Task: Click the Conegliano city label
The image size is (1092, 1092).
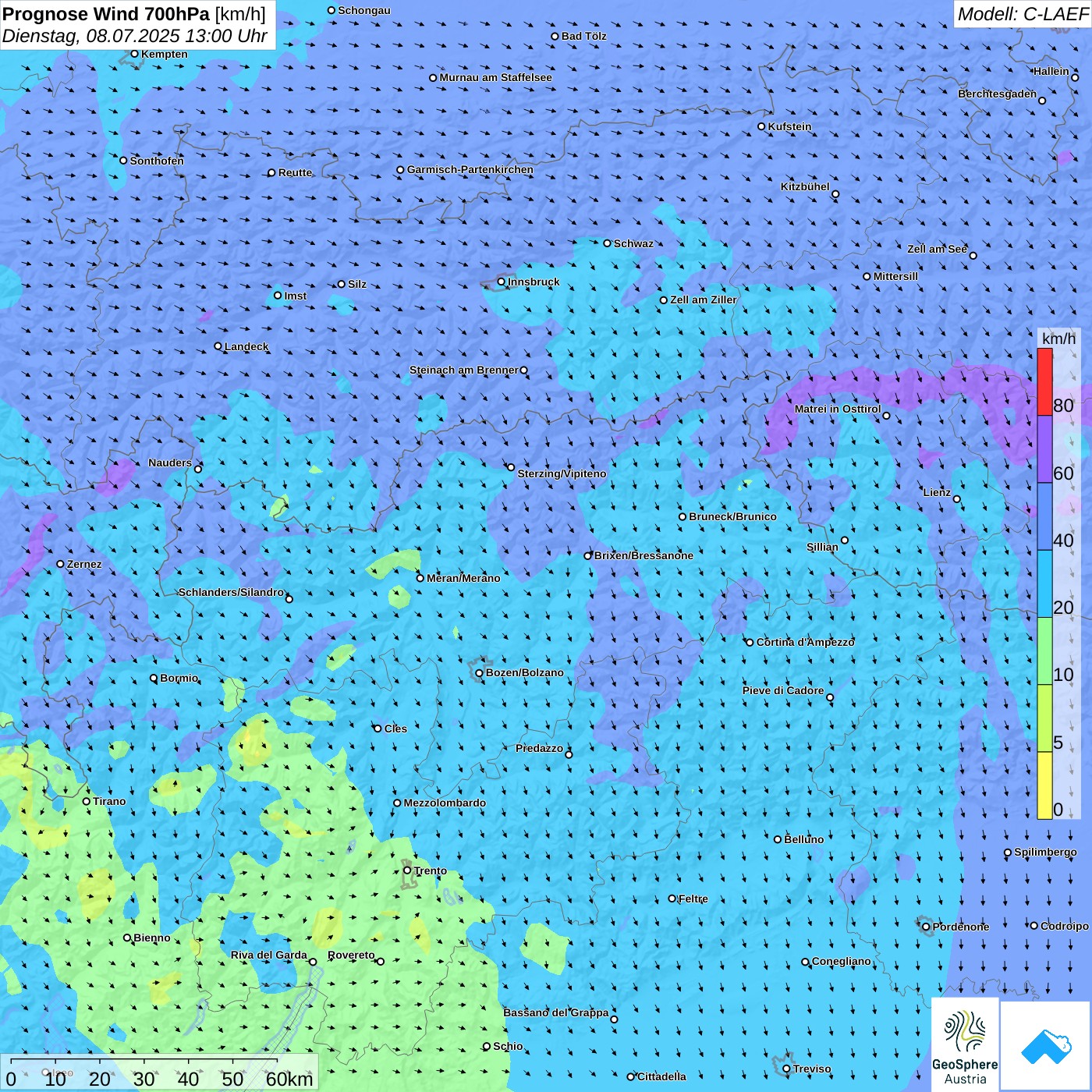Action: point(841,961)
